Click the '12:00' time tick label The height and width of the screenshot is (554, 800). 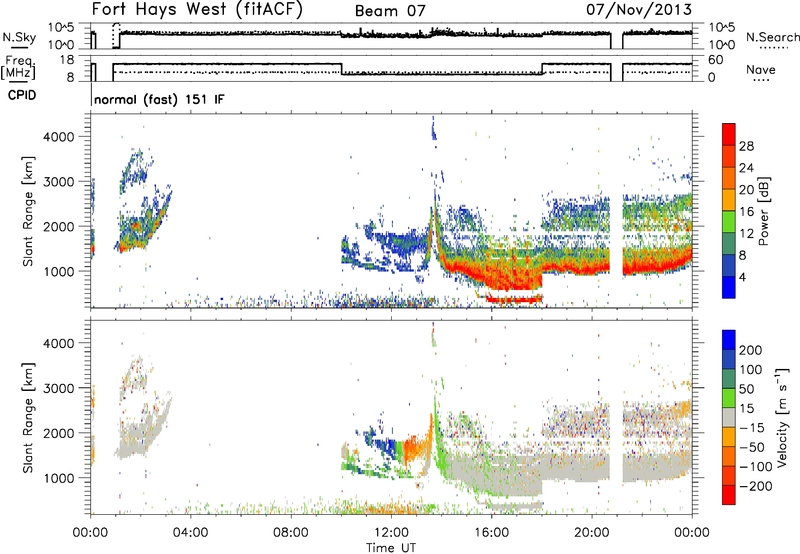[391, 533]
